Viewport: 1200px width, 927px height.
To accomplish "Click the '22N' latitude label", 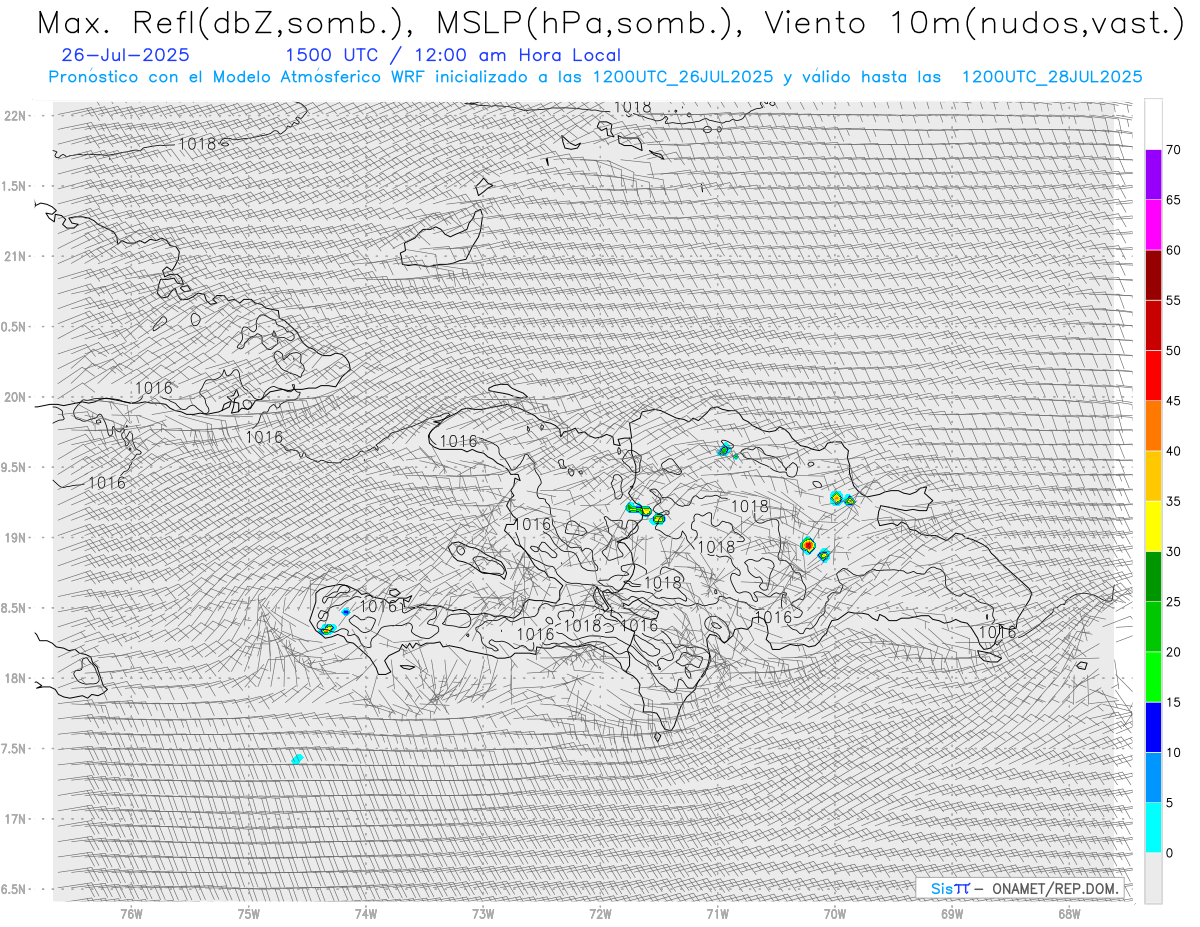I will (x=15, y=116).
